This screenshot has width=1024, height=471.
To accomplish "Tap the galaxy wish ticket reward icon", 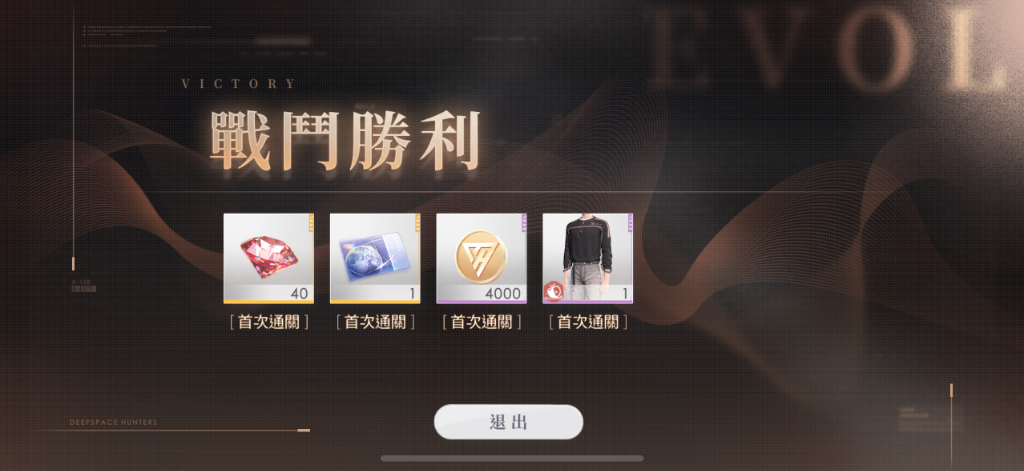I will pos(375,258).
